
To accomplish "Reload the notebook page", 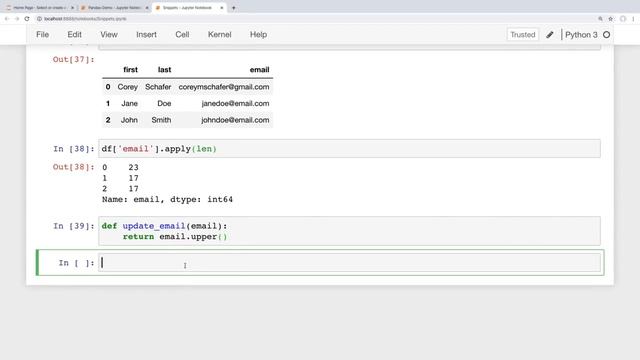I will click(27, 19).
